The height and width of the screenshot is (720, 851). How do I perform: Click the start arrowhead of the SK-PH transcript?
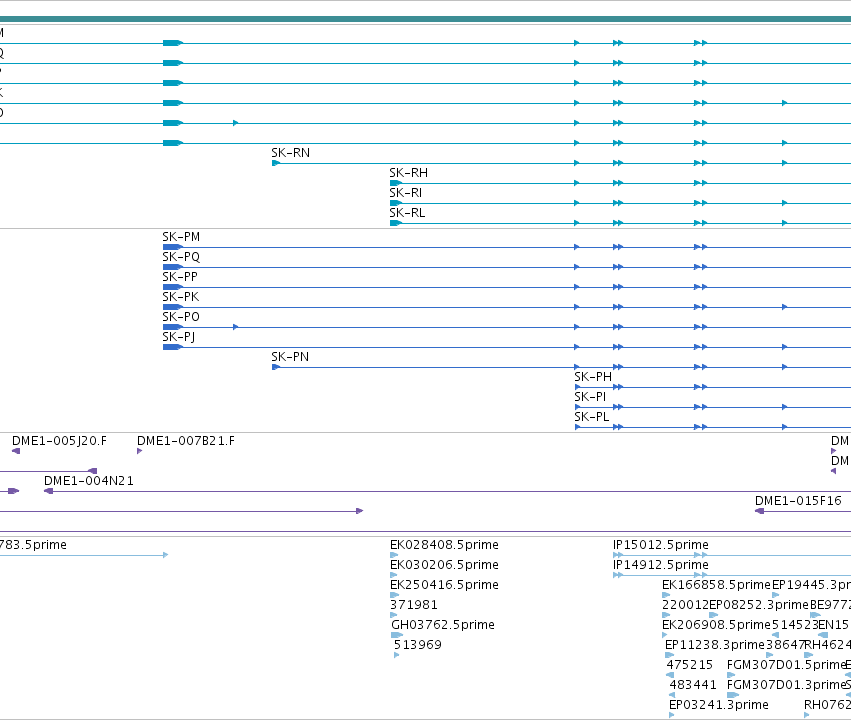coord(577,387)
